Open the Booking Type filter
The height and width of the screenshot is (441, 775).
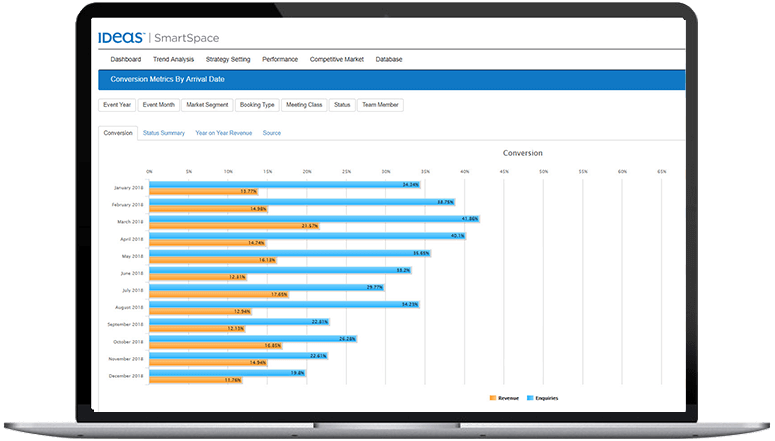(257, 105)
